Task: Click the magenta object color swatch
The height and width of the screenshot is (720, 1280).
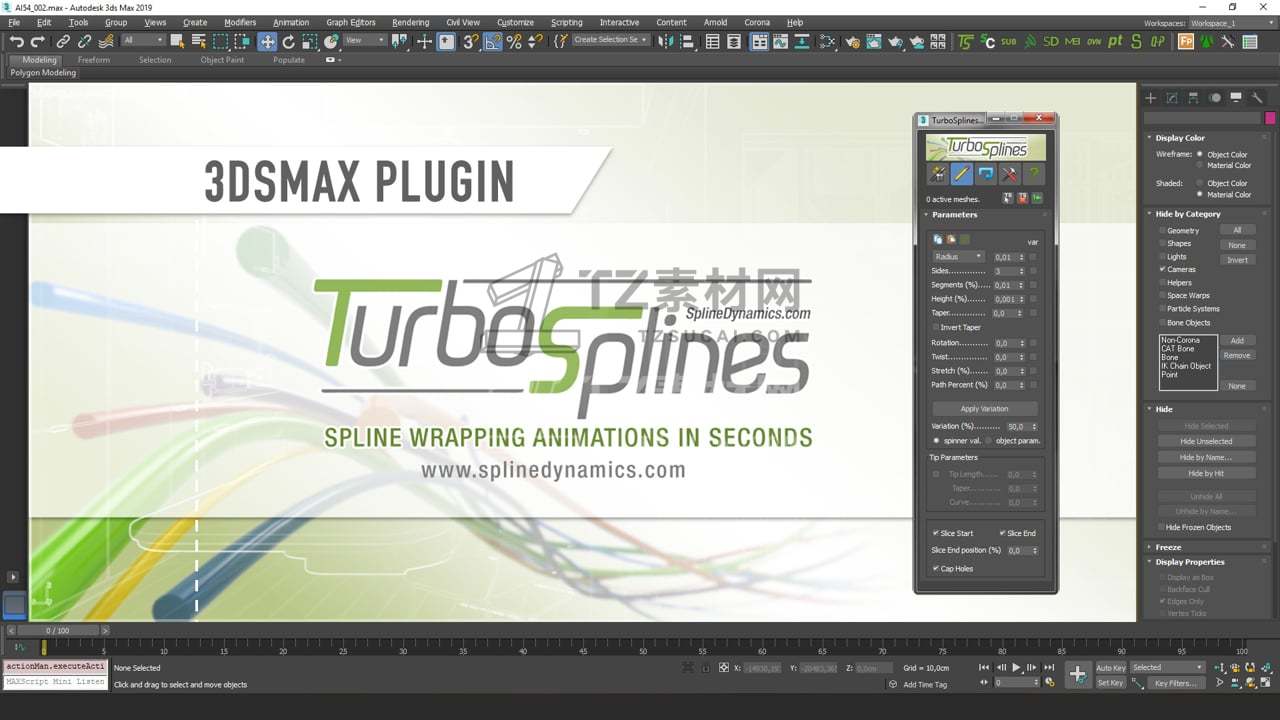Action: coord(1270,118)
